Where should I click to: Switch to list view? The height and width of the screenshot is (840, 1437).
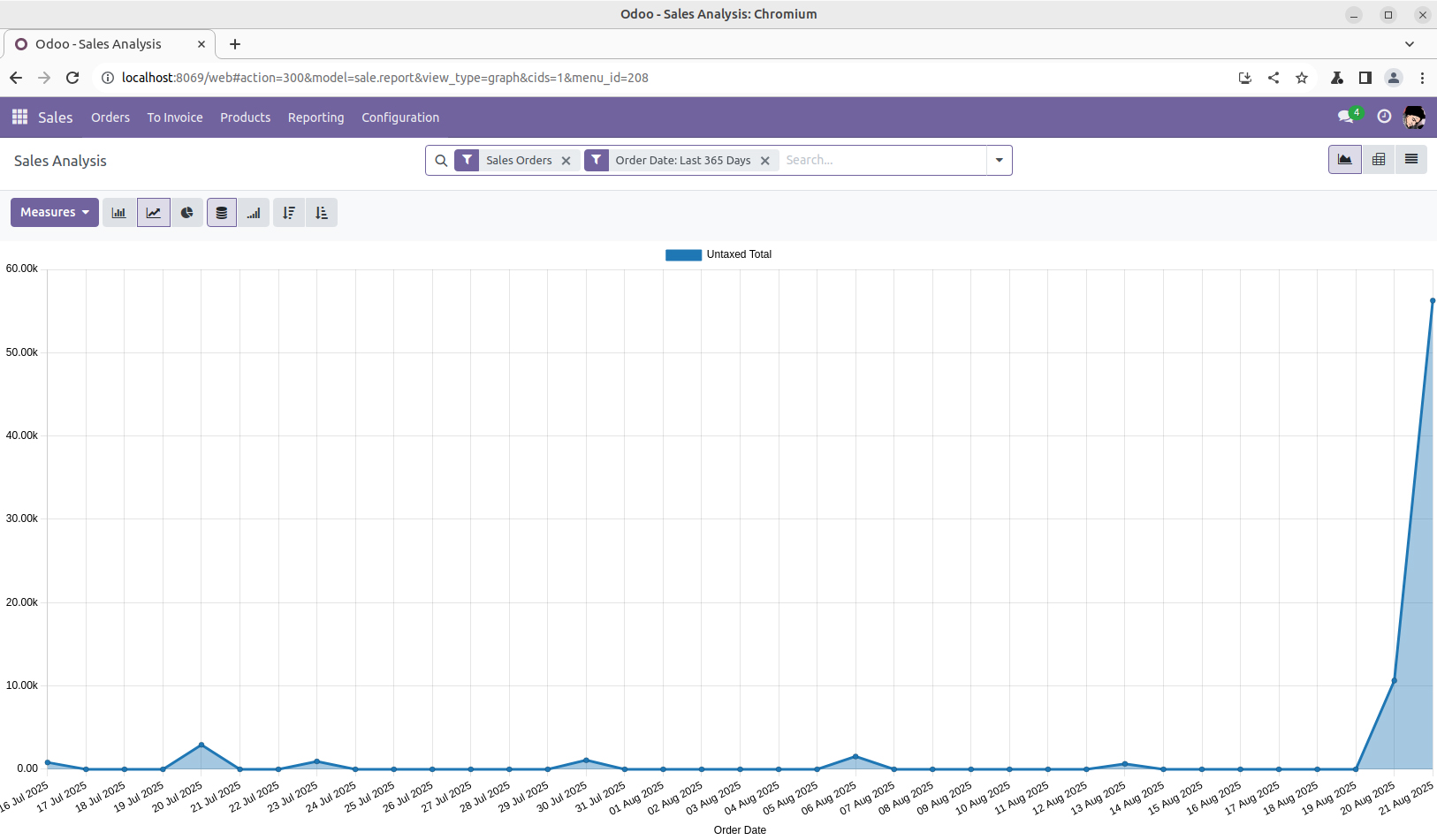[1410, 160]
